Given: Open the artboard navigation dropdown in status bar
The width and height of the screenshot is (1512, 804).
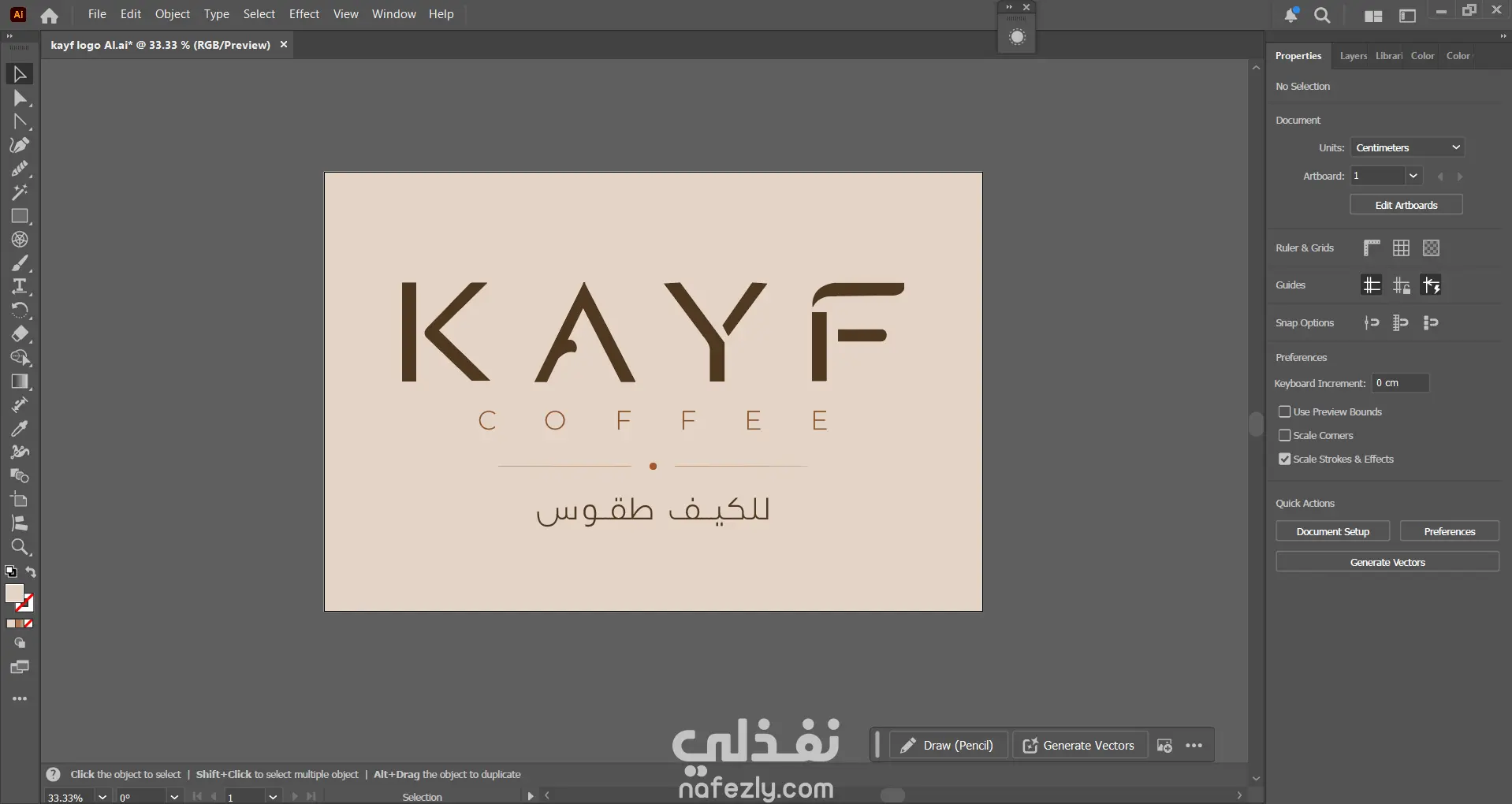Looking at the screenshot, I should 273,797.
